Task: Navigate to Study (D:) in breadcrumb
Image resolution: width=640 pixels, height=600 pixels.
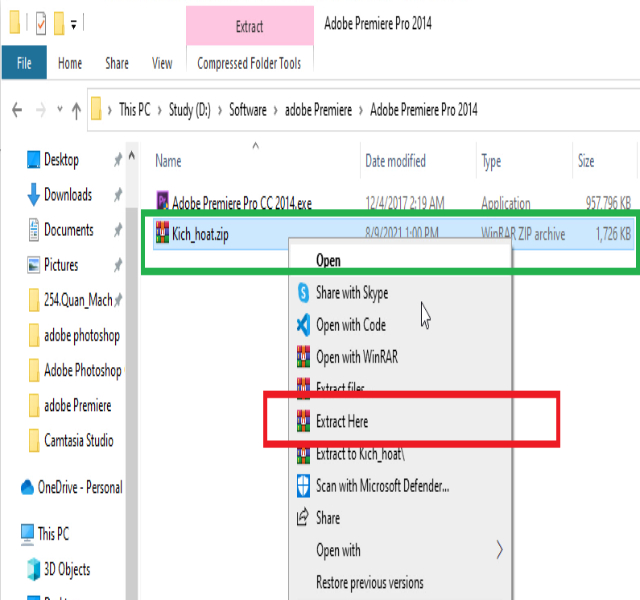Action: pos(190,110)
